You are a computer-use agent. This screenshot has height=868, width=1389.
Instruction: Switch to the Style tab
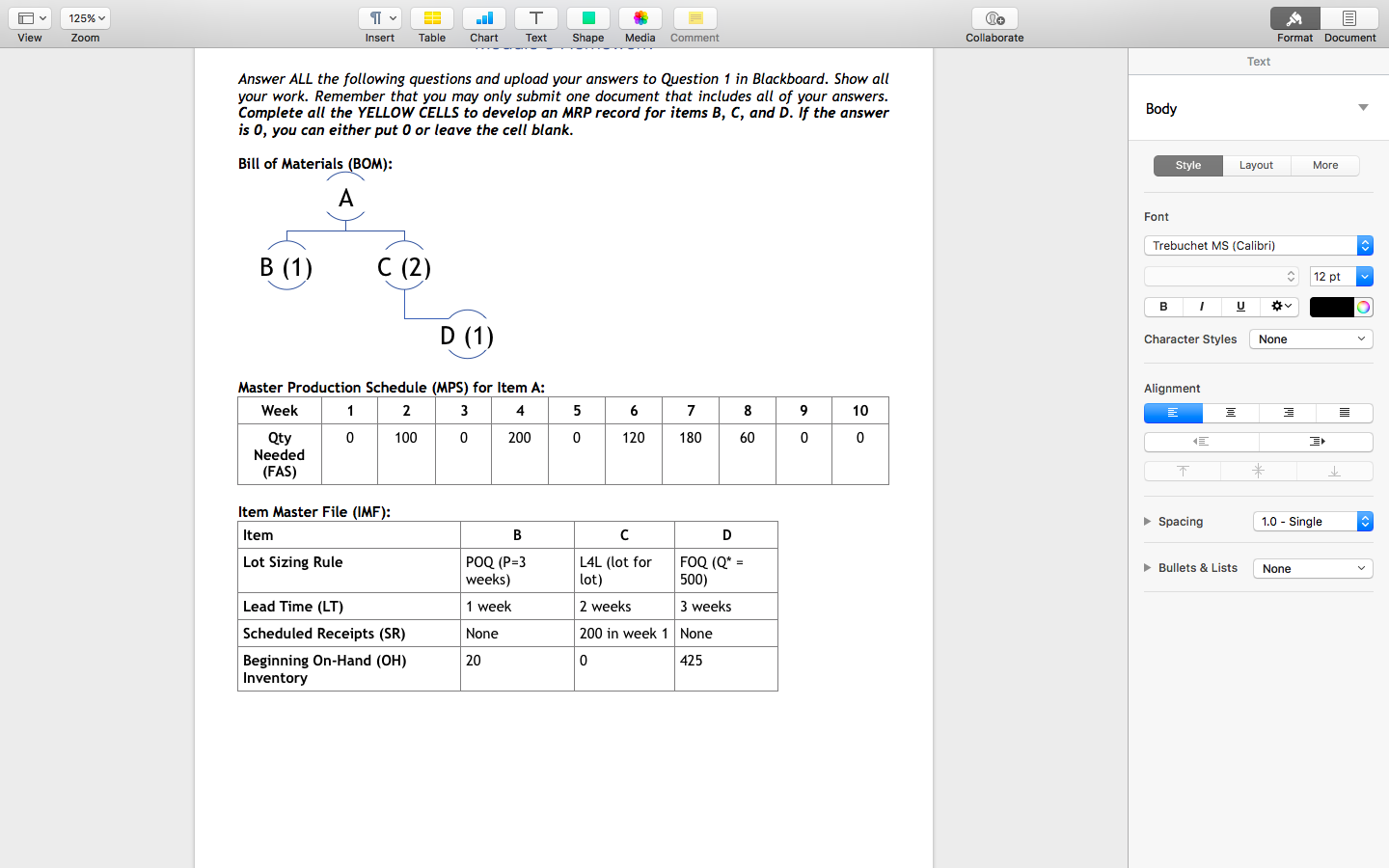click(1188, 166)
